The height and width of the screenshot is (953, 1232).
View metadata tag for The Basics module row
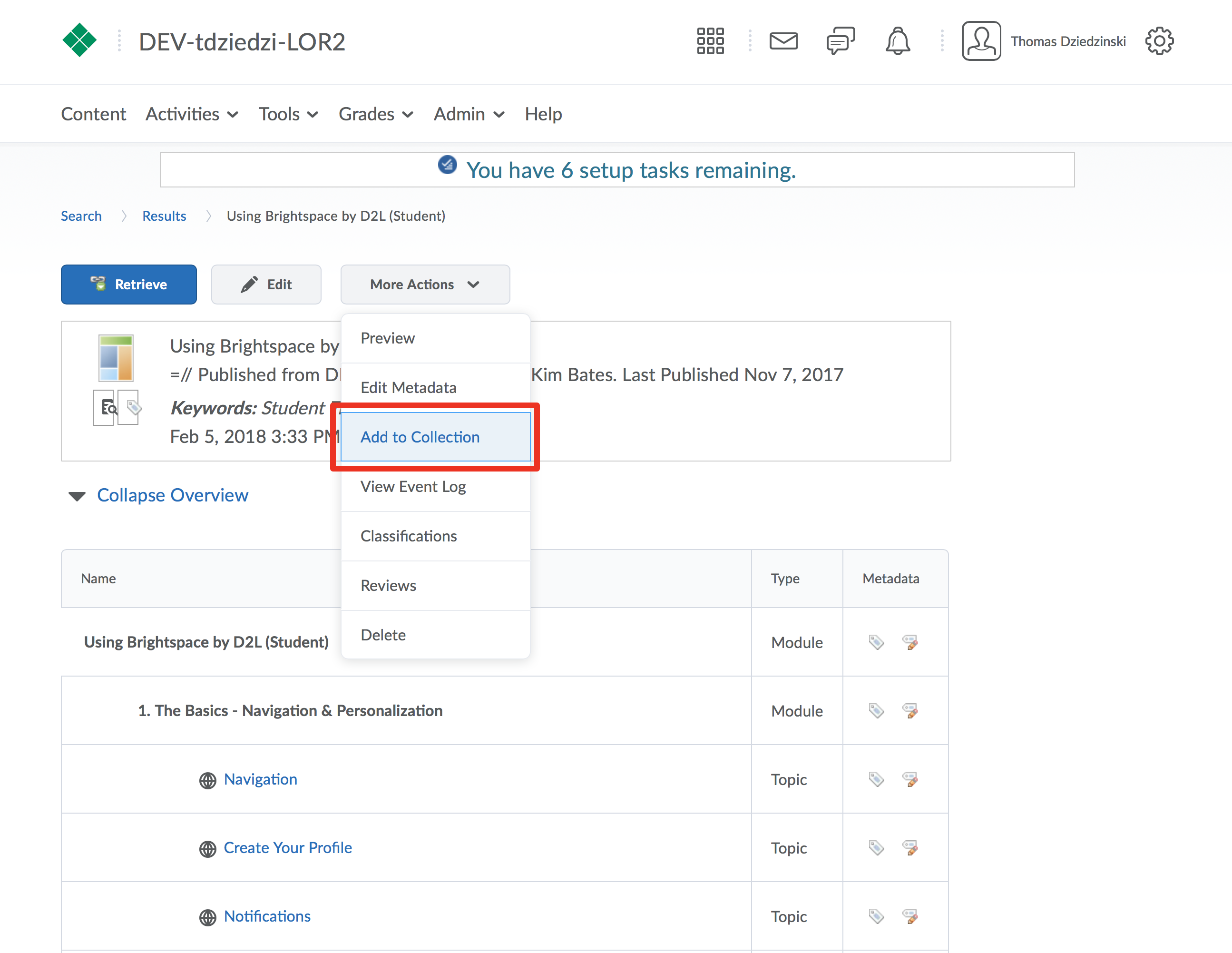(876, 710)
